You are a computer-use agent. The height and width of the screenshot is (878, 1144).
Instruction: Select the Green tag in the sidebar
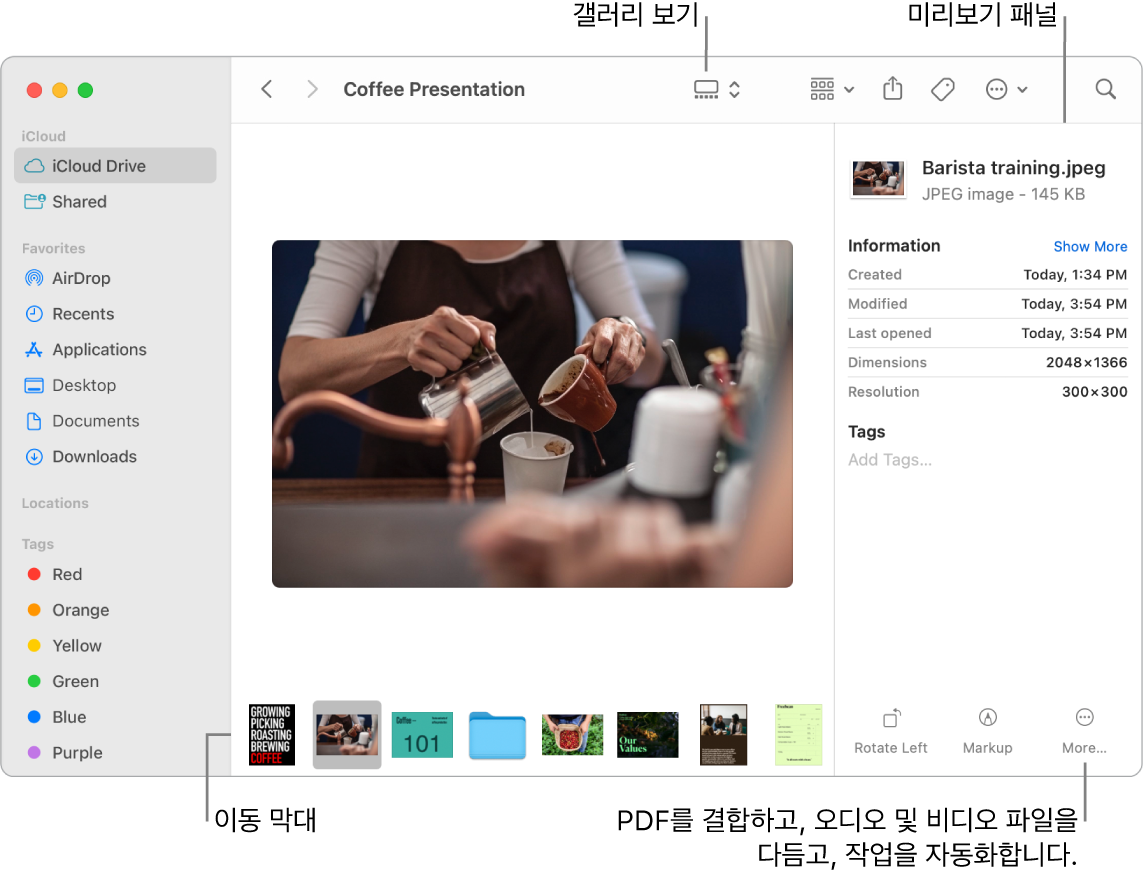(x=74, y=681)
